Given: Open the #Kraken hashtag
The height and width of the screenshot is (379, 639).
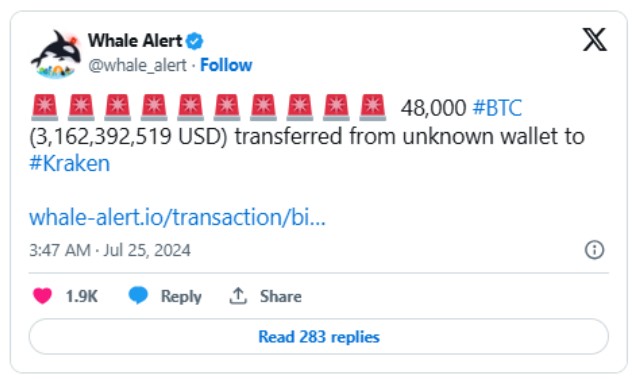Looking at the screenshot, I should [x=70, y=163].
